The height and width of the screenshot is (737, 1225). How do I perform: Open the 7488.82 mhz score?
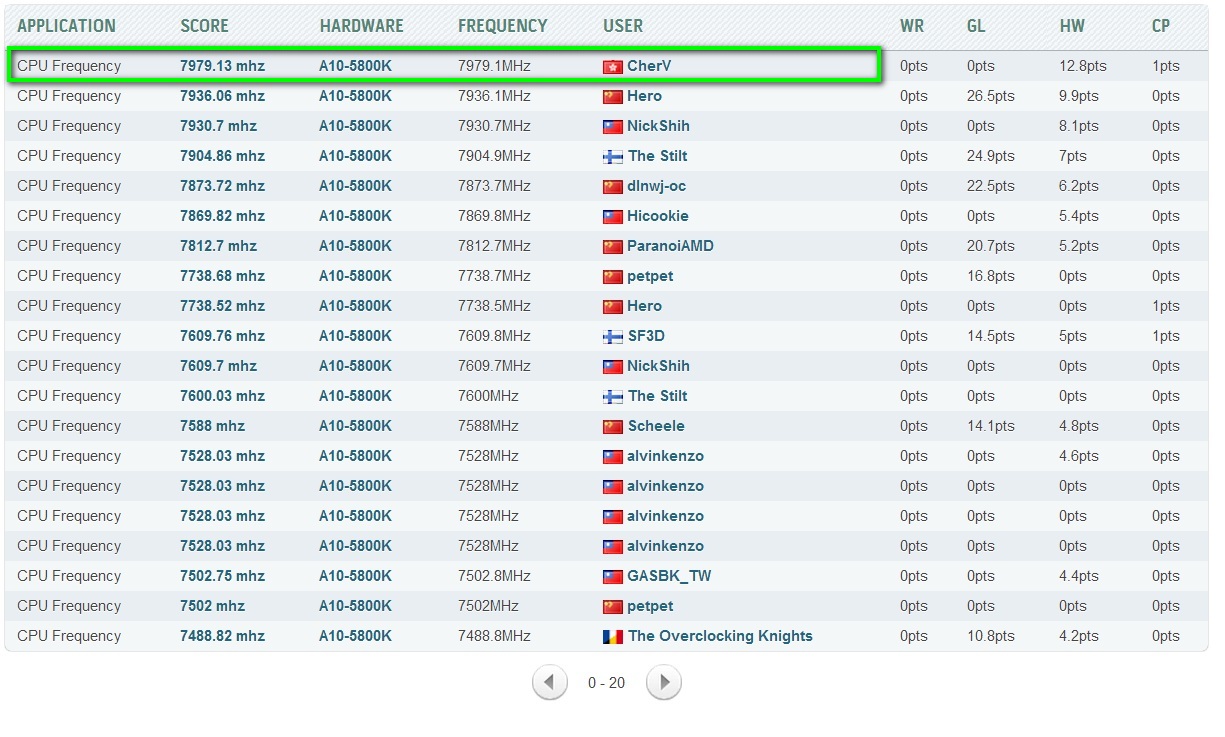point(222,636)
